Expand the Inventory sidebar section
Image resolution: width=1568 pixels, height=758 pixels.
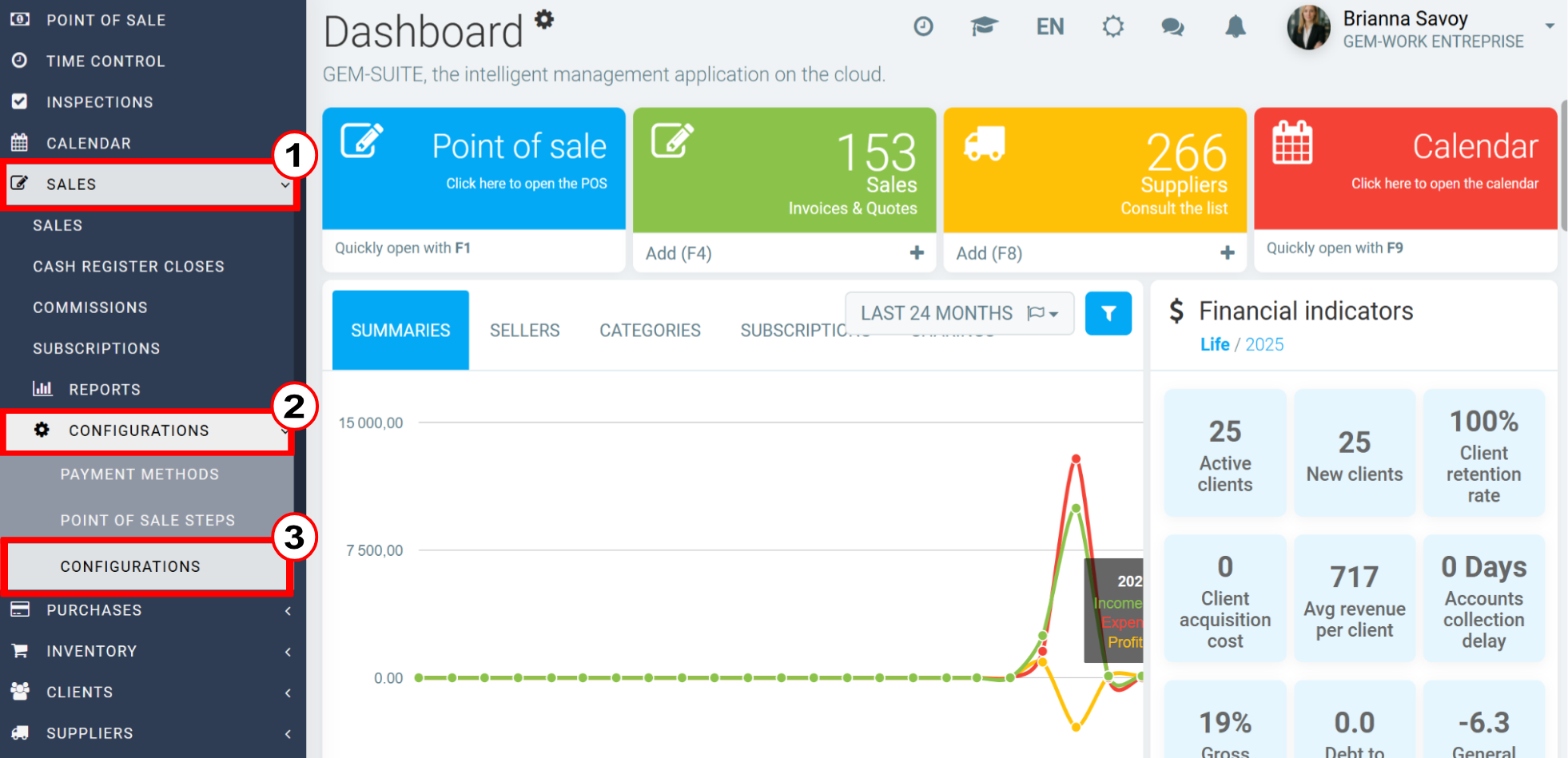point(147,651)
